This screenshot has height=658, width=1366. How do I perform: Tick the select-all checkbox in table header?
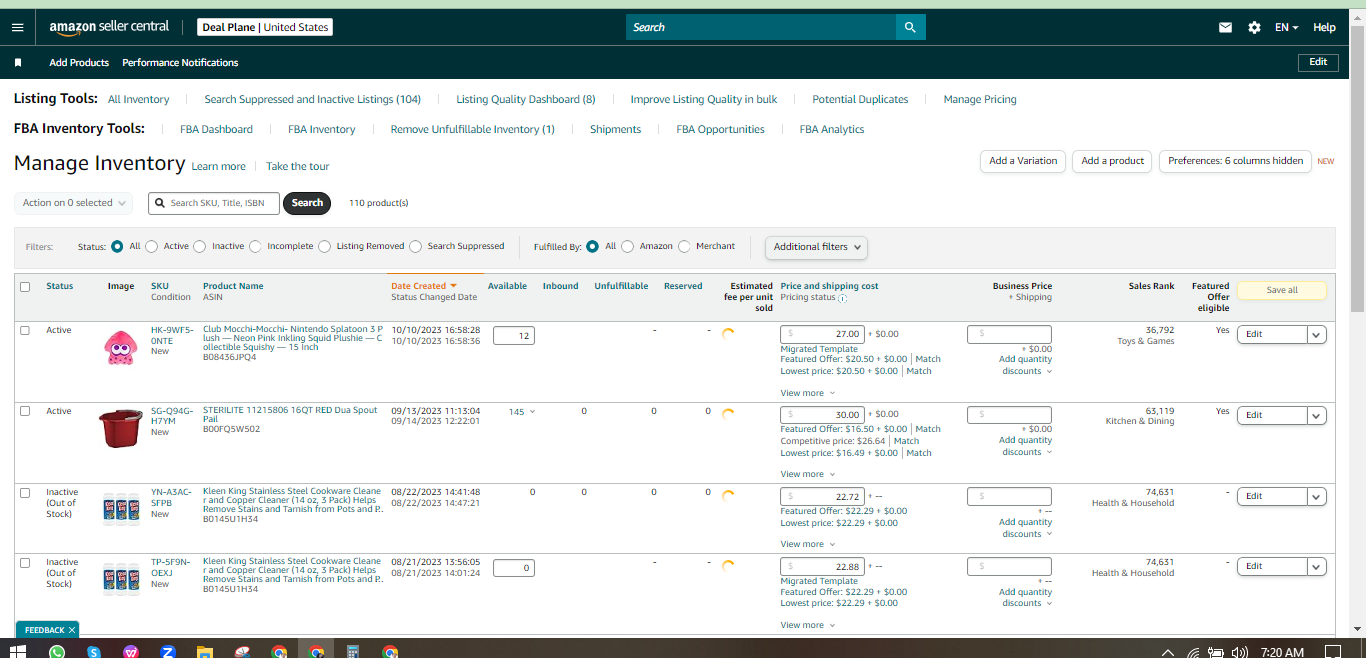point(25,287)
